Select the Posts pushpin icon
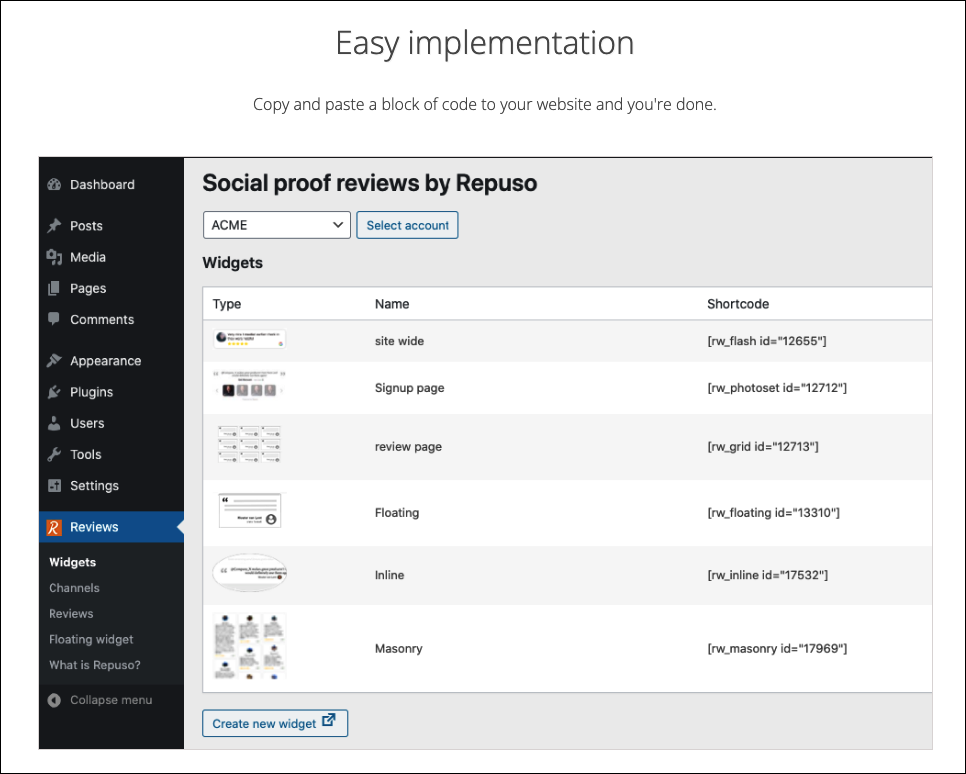This screenshot has width=966, height=774. coord(56,225)
